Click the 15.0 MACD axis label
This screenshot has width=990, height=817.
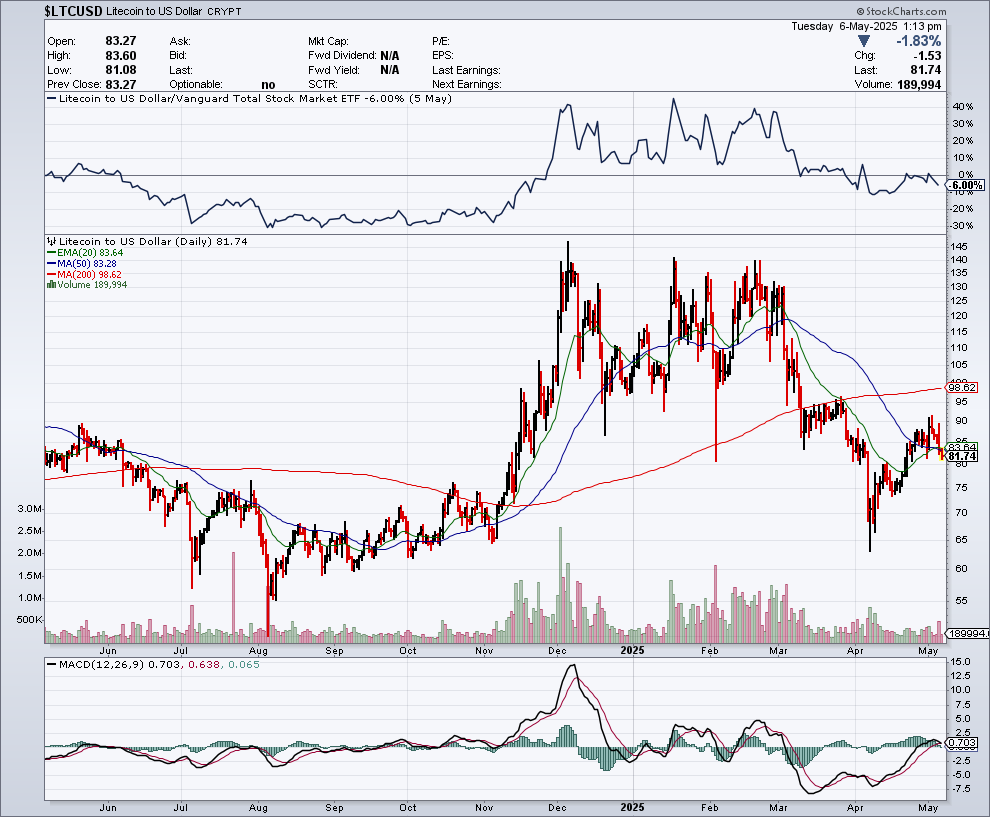pos(960,662)
